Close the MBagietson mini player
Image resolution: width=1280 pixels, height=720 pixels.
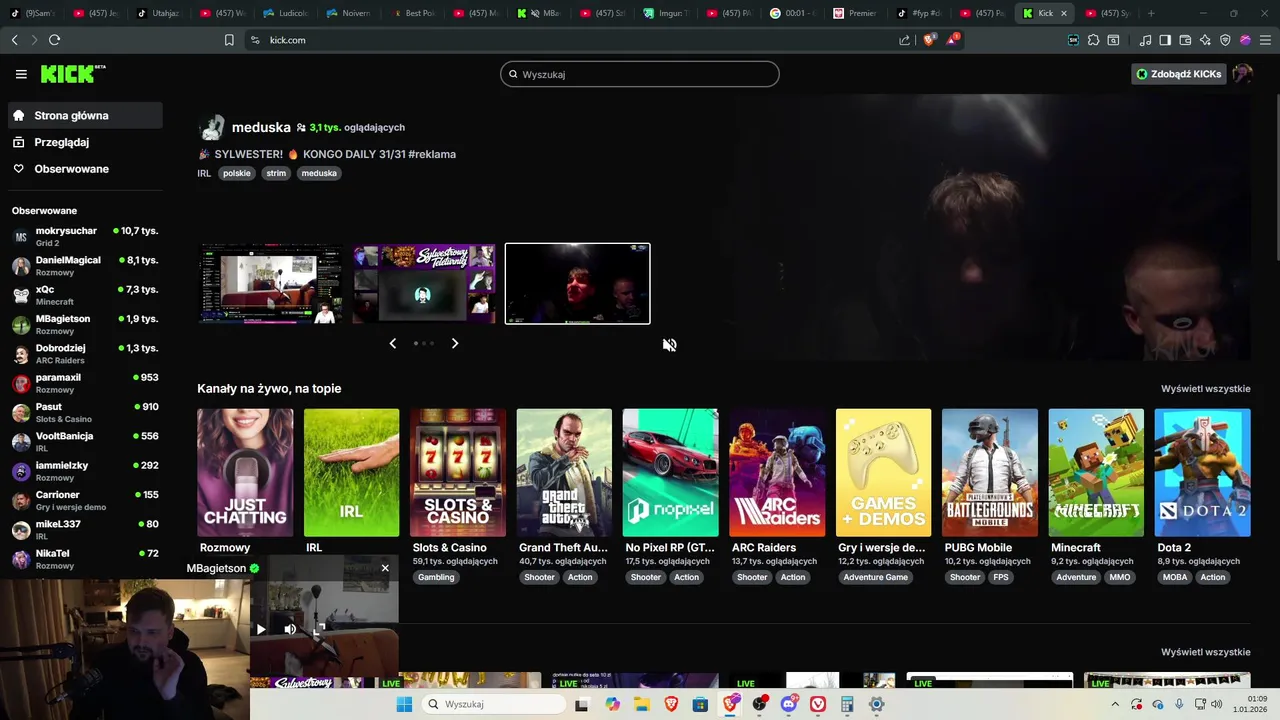(385, 568)
